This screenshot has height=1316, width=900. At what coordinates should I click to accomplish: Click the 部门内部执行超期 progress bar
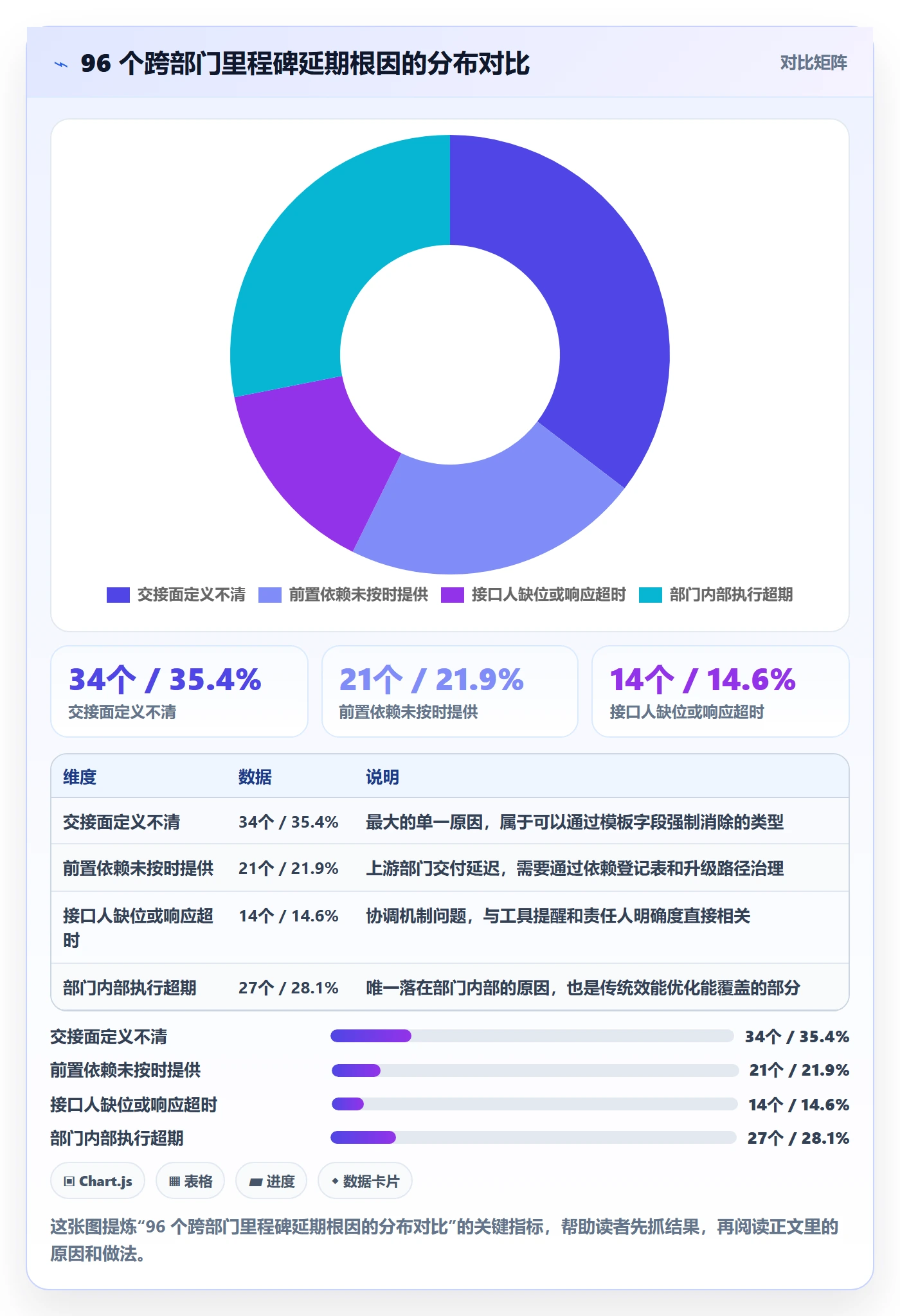pos(533,1137)
